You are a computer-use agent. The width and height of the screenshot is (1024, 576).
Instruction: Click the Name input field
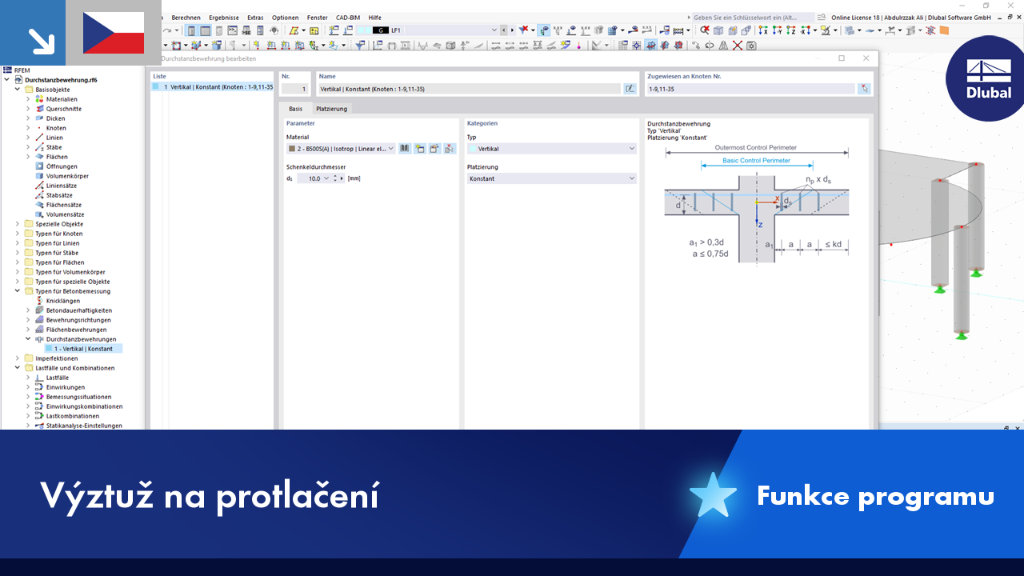point(469,89)
